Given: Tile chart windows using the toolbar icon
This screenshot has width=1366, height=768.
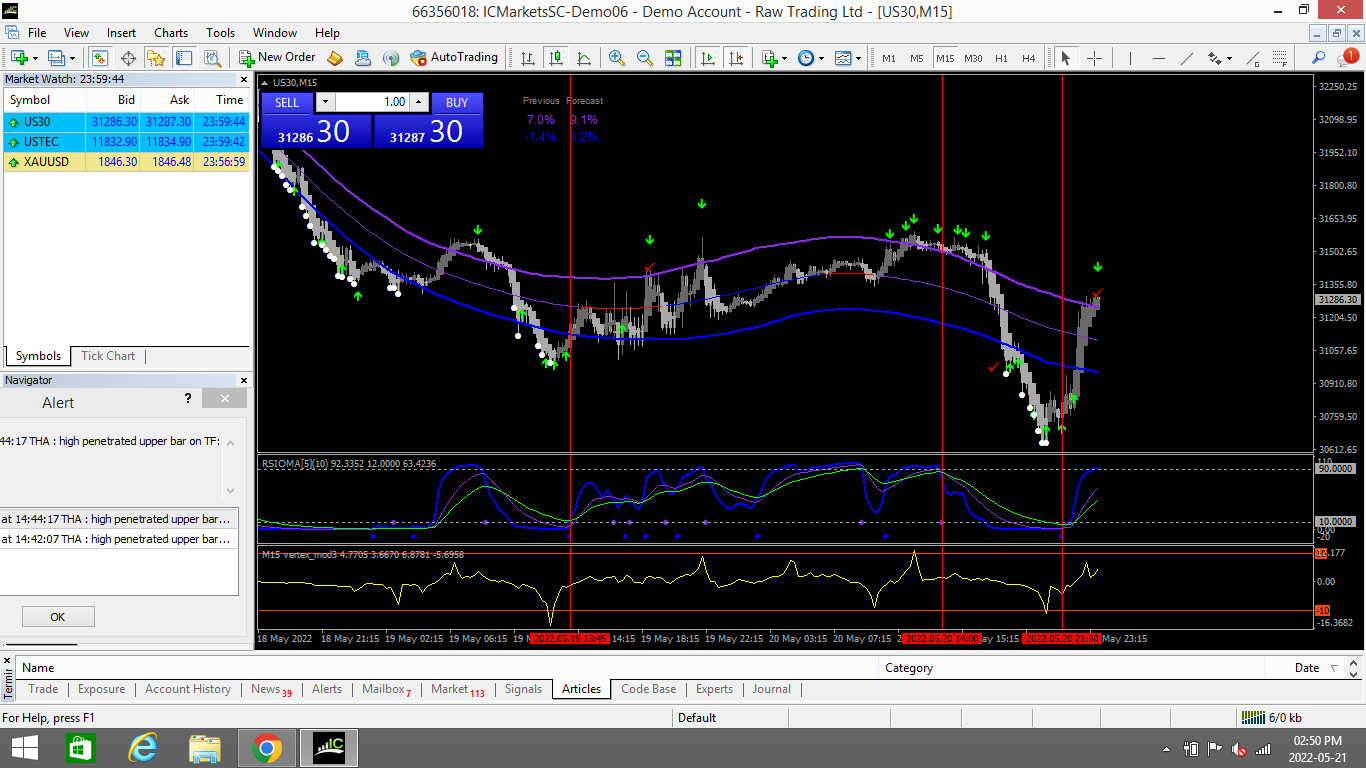Looking at the screenshot, I should (673, 58).
